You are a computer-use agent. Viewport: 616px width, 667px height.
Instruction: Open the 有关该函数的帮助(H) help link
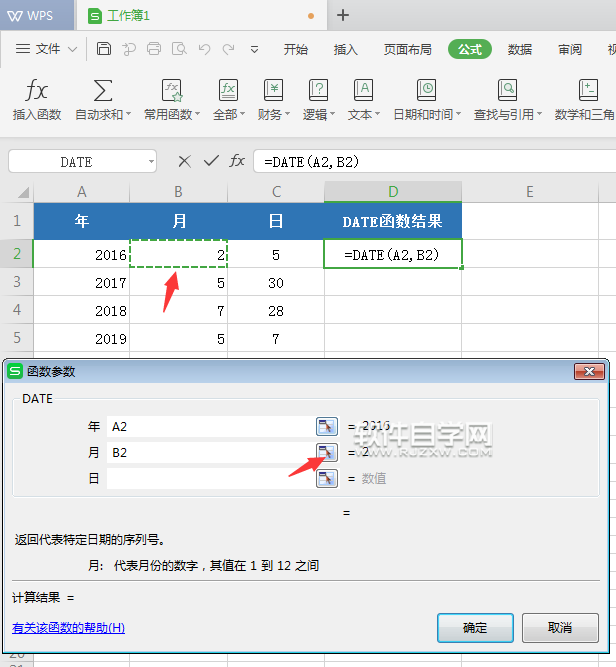pos(68,627)
